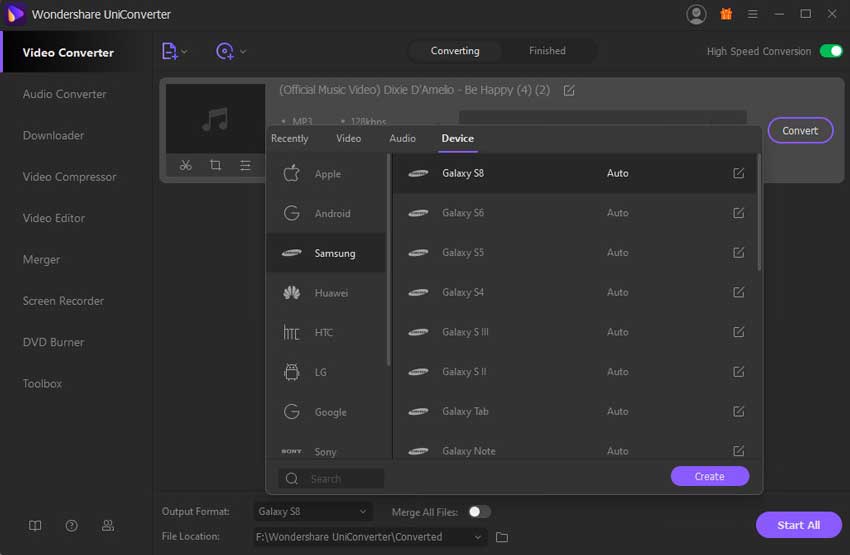The height and width of the screenshot is (555, 850).
Task: Click the Create button
Action: coord(709,476)
